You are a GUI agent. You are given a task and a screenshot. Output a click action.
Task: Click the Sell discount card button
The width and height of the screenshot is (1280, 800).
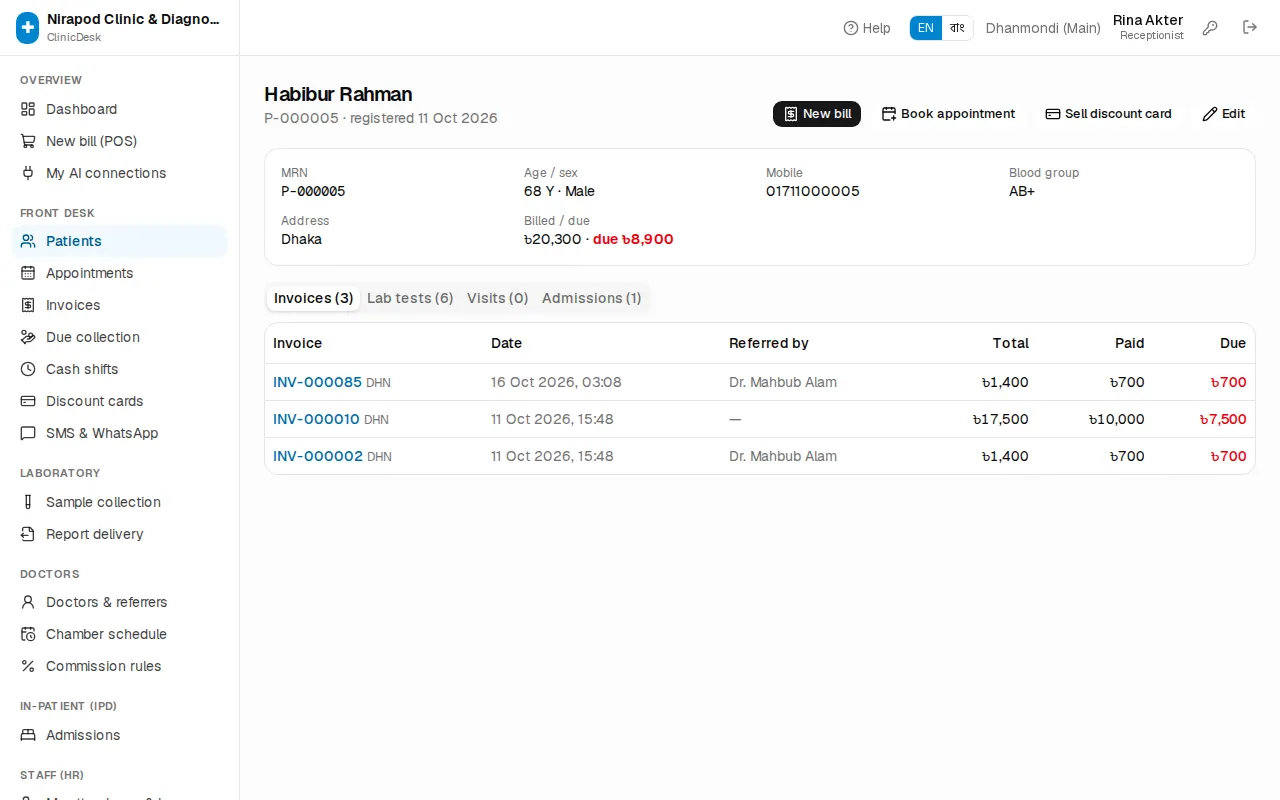click(x=1108, y=114)
